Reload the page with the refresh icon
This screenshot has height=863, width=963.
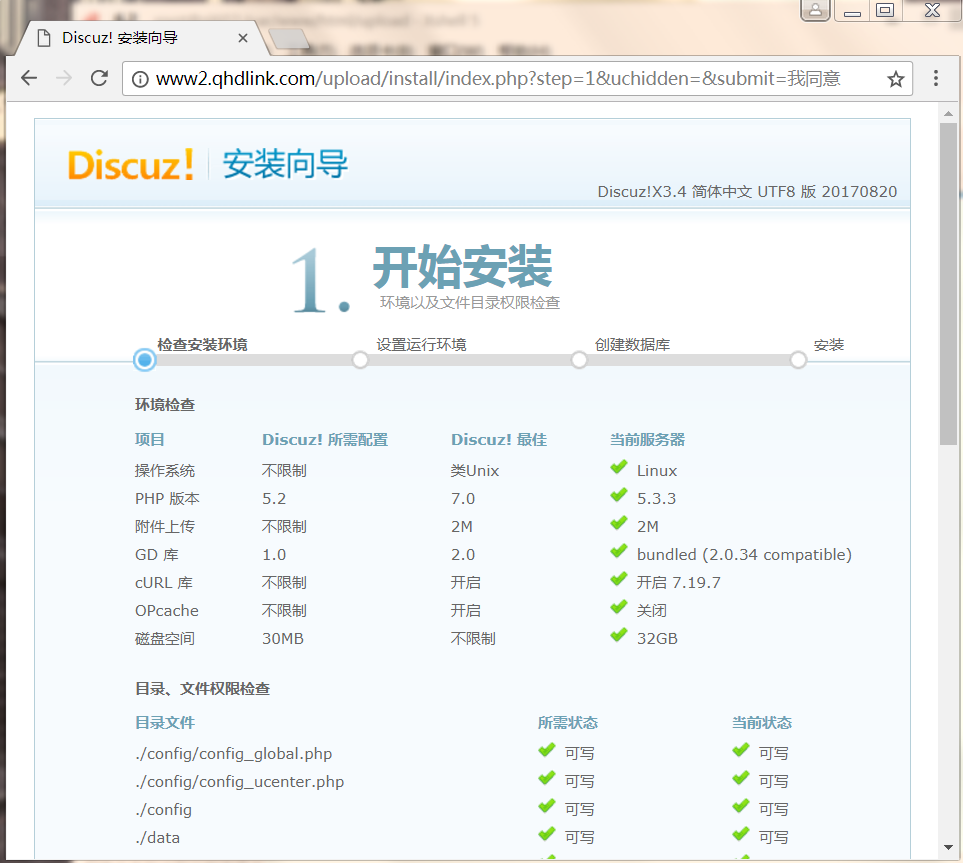click(x=99, y=78)
